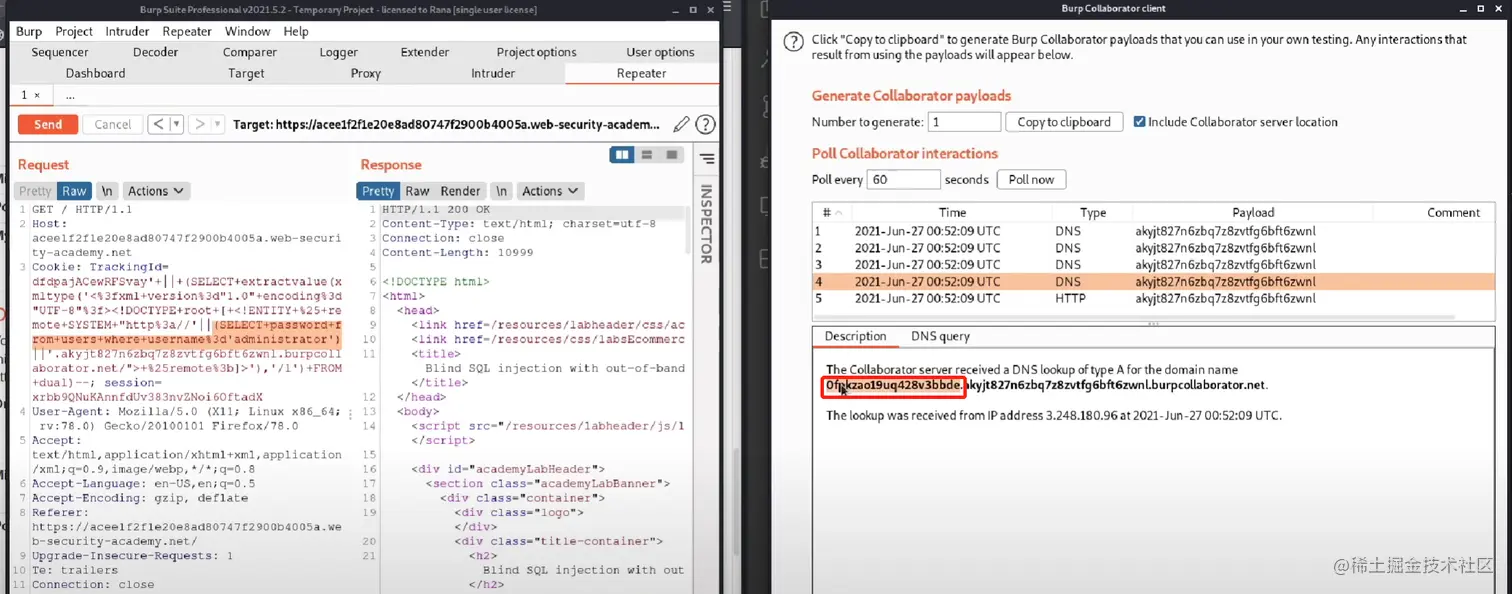The height and width of the screenshot is (594, 1512).
Task: Select interaction row 3 DNS
Action: point(1153,265)
